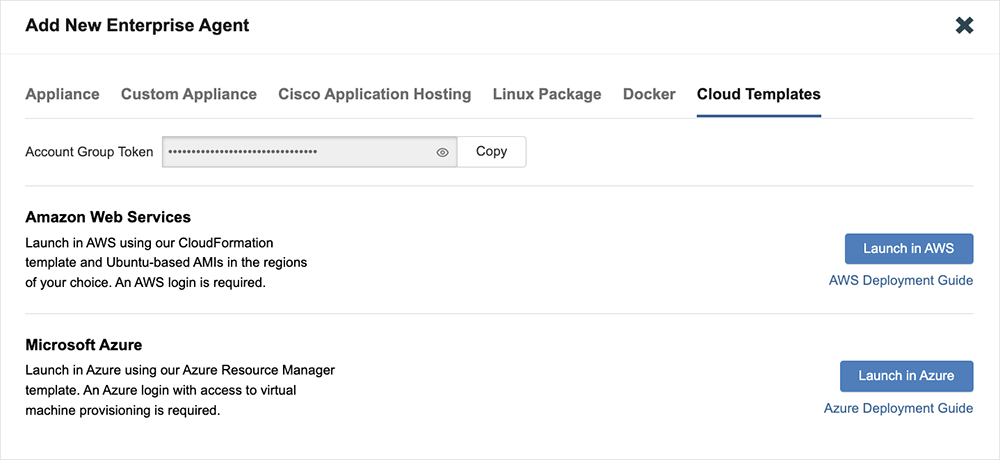
Task: Open the Custom Appliance tab
Action: click(189, 94)
